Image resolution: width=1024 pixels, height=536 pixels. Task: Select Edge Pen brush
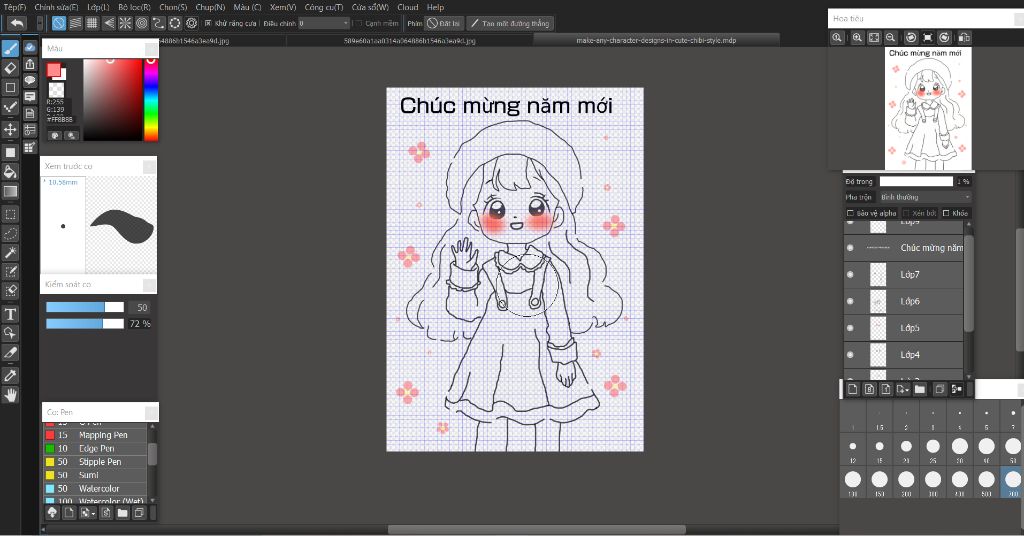(x=95, y=449)
